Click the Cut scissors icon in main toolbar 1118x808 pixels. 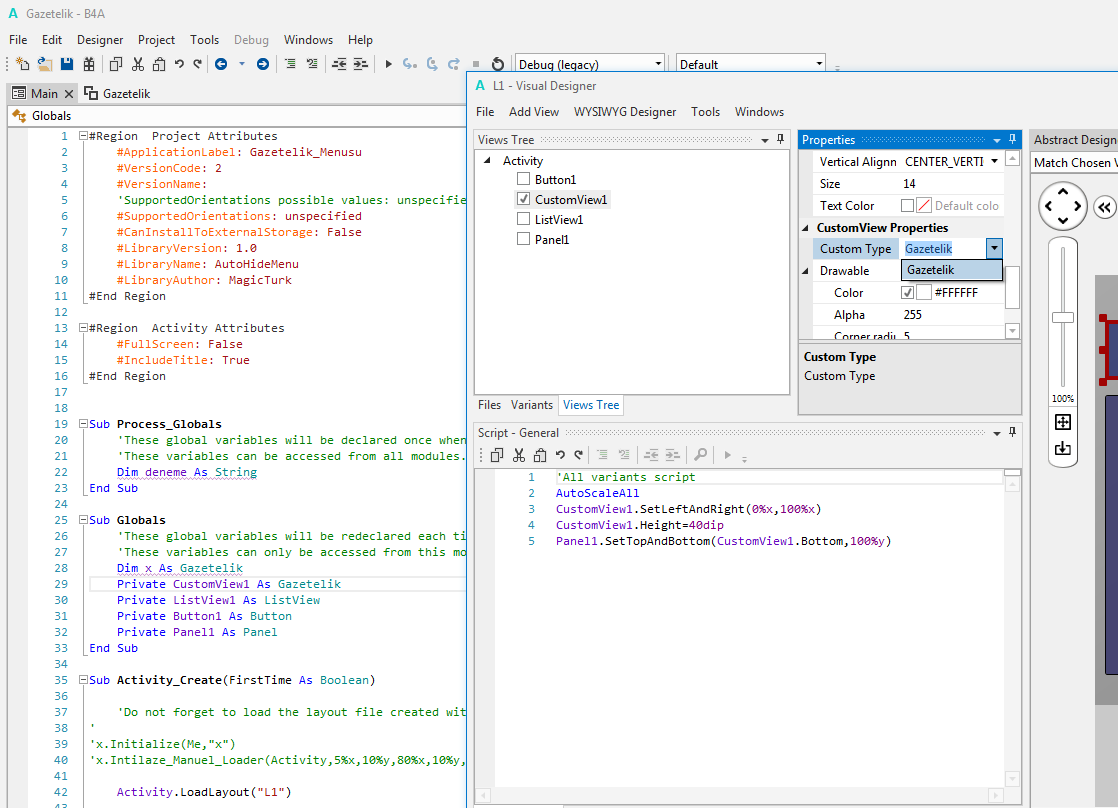[137, 64]
